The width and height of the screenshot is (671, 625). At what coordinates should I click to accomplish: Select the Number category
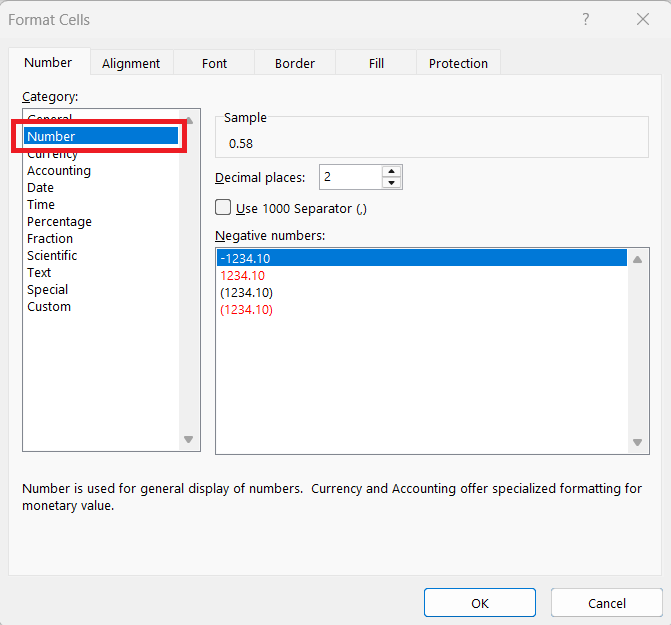[x=101, y=136]
